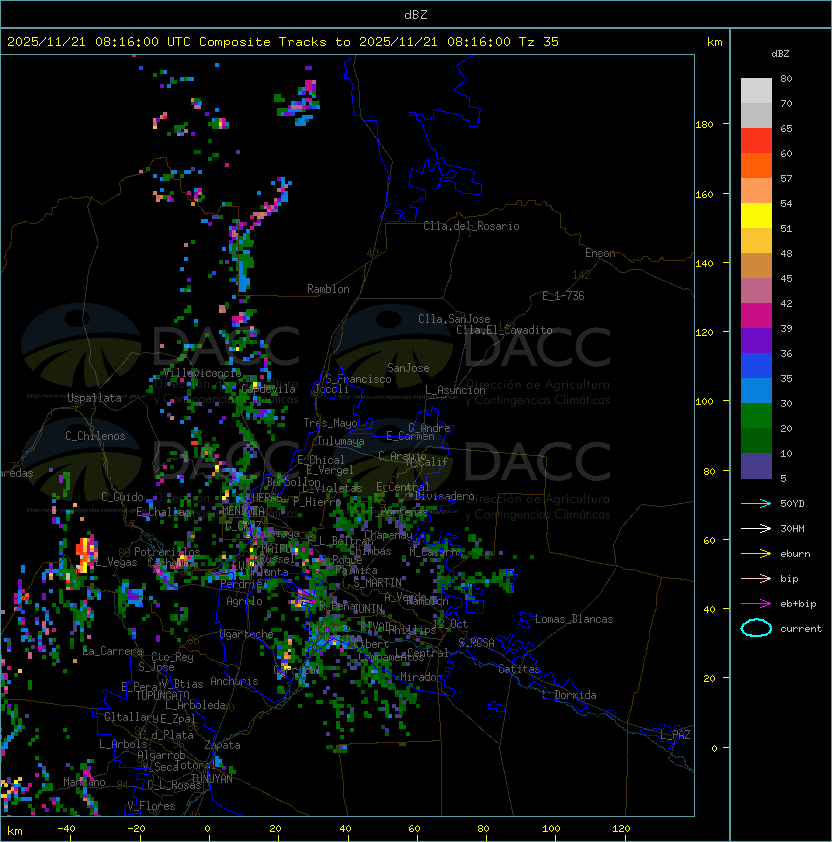The height and width of the screenshot is (842, 832).
Task: Click the 'Uspallata' map label
Action: [x=94, y=398]
